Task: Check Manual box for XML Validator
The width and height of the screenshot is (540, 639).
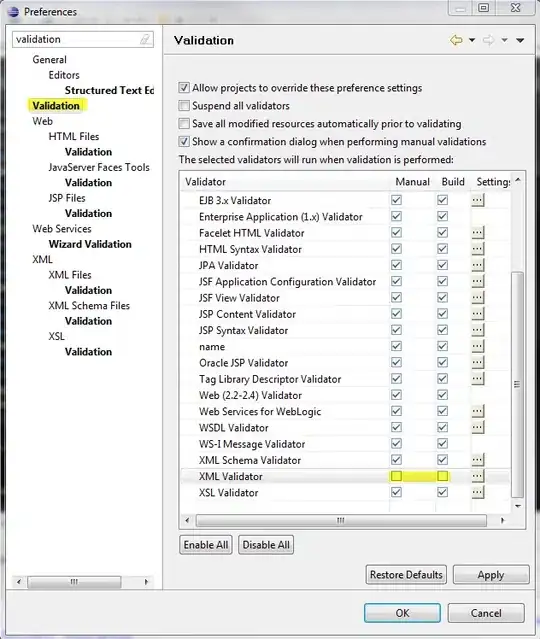Action: click(396, 476)
